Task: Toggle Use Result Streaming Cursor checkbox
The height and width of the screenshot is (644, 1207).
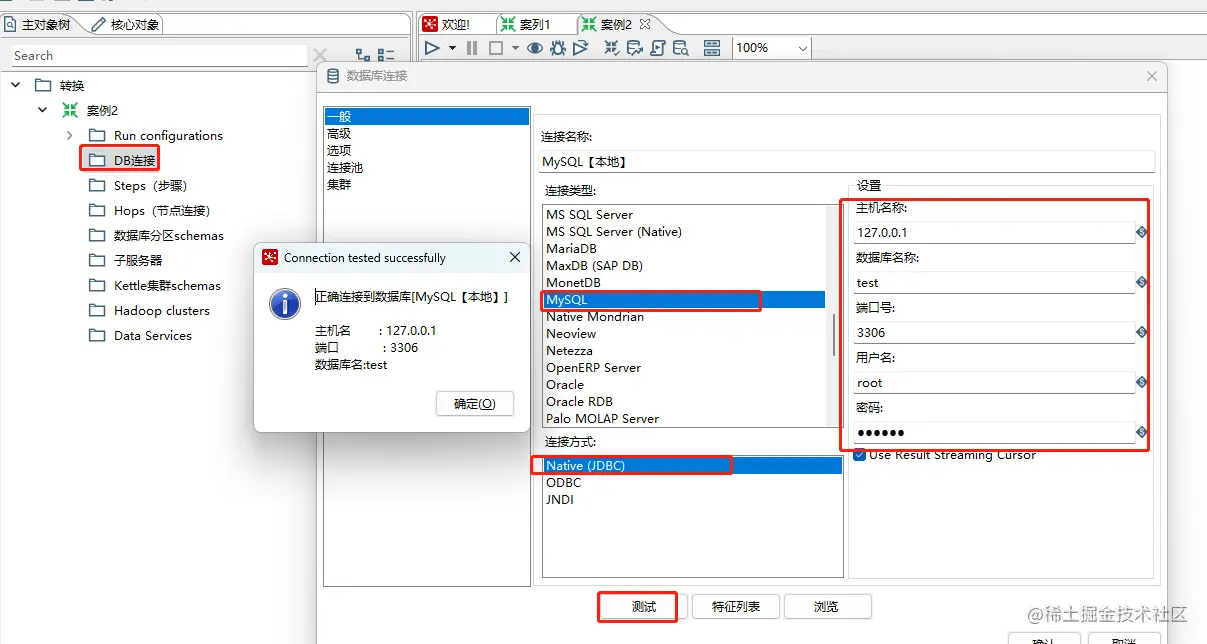Action: click(859, 455)
